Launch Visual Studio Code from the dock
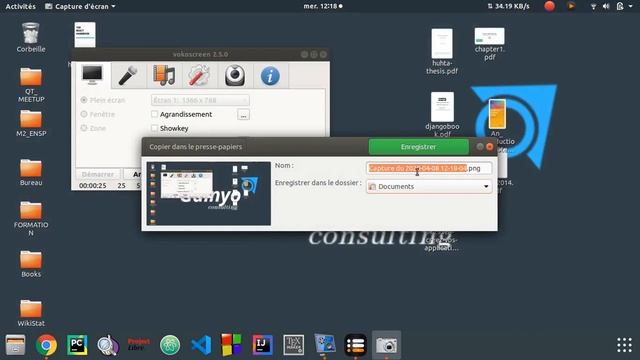This screenshot has width=640, height=360. pos(201,345)
